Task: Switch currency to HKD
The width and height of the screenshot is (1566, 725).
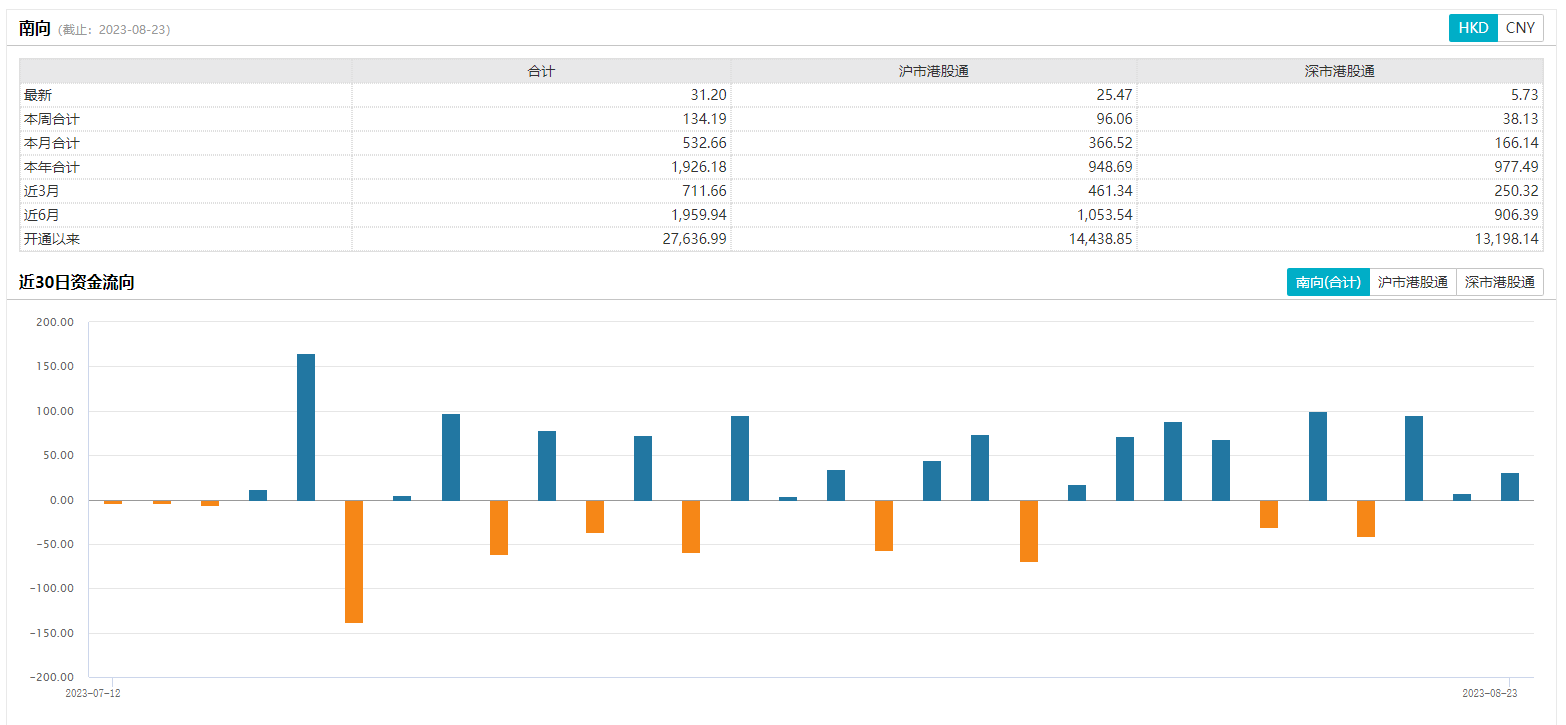Action: point(1472,28)
